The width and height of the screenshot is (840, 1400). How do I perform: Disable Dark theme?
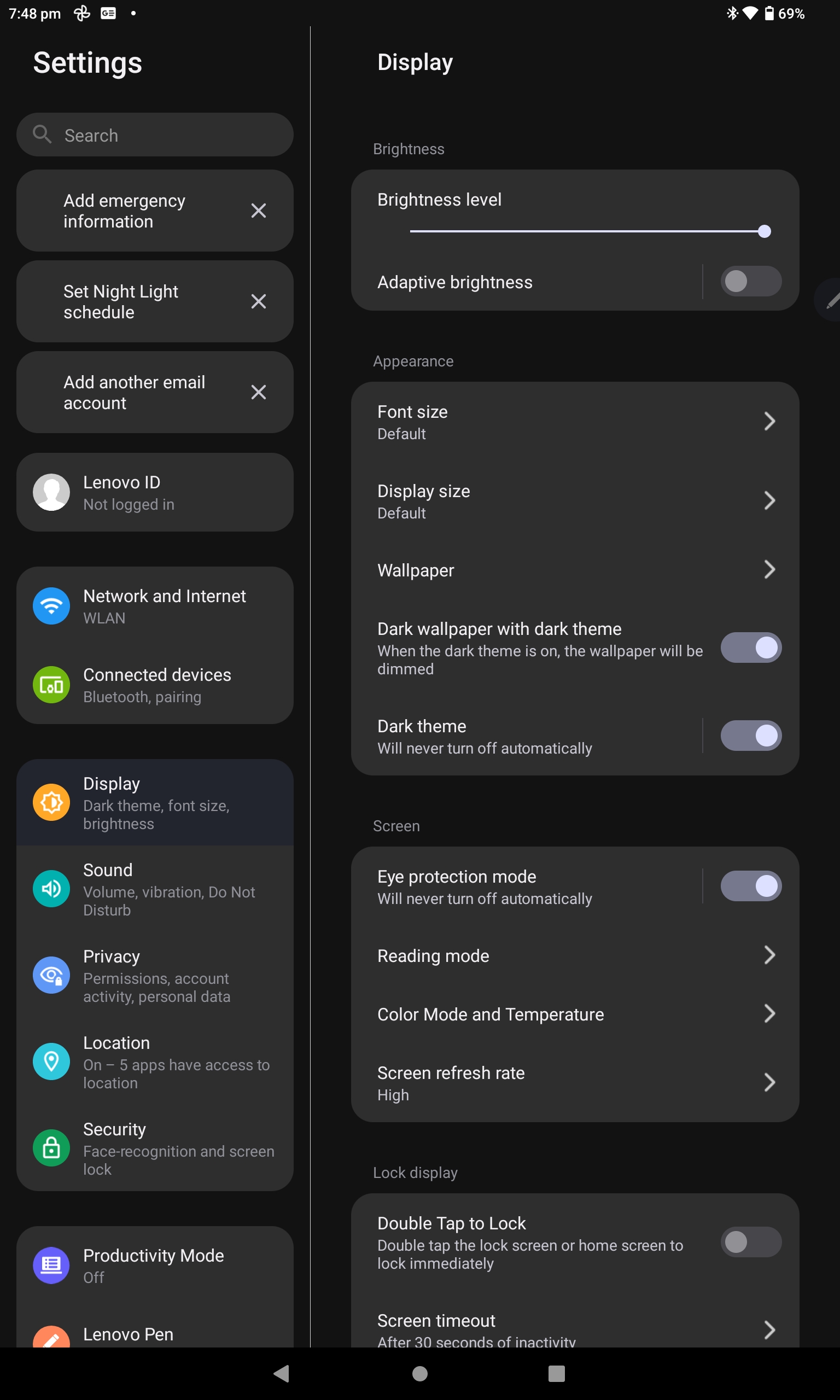(751, 736)
